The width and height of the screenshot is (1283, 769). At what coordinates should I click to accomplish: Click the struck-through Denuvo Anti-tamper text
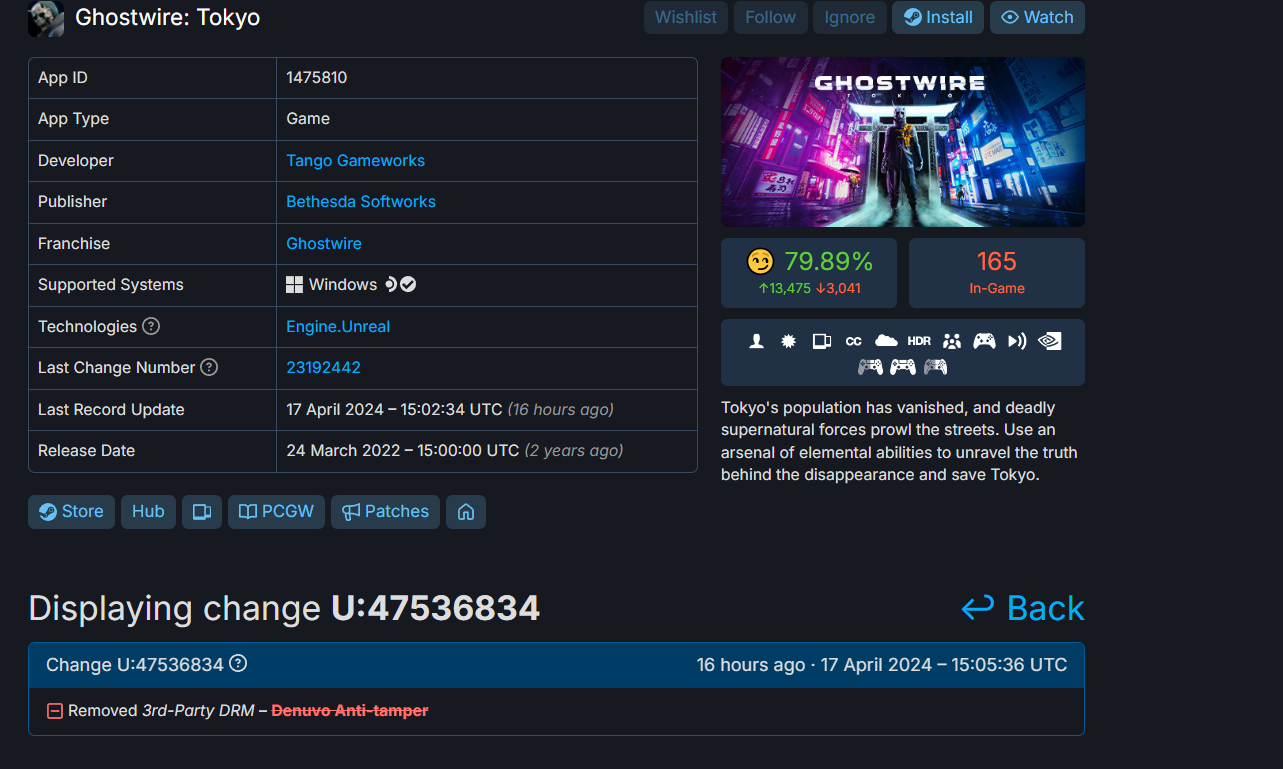(350, 710)
